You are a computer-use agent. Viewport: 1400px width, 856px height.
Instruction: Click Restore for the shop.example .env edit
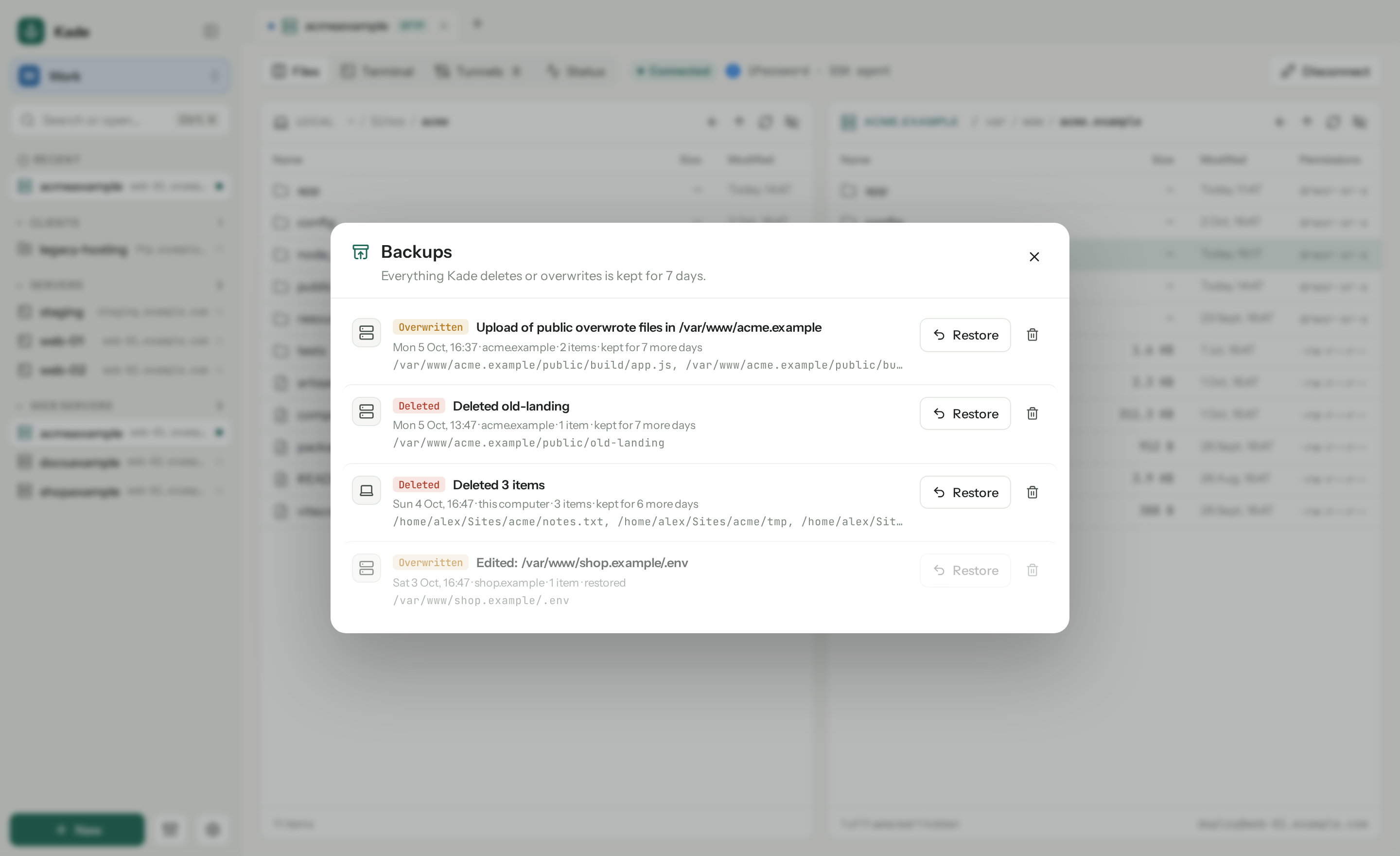(x=965, y=570)
